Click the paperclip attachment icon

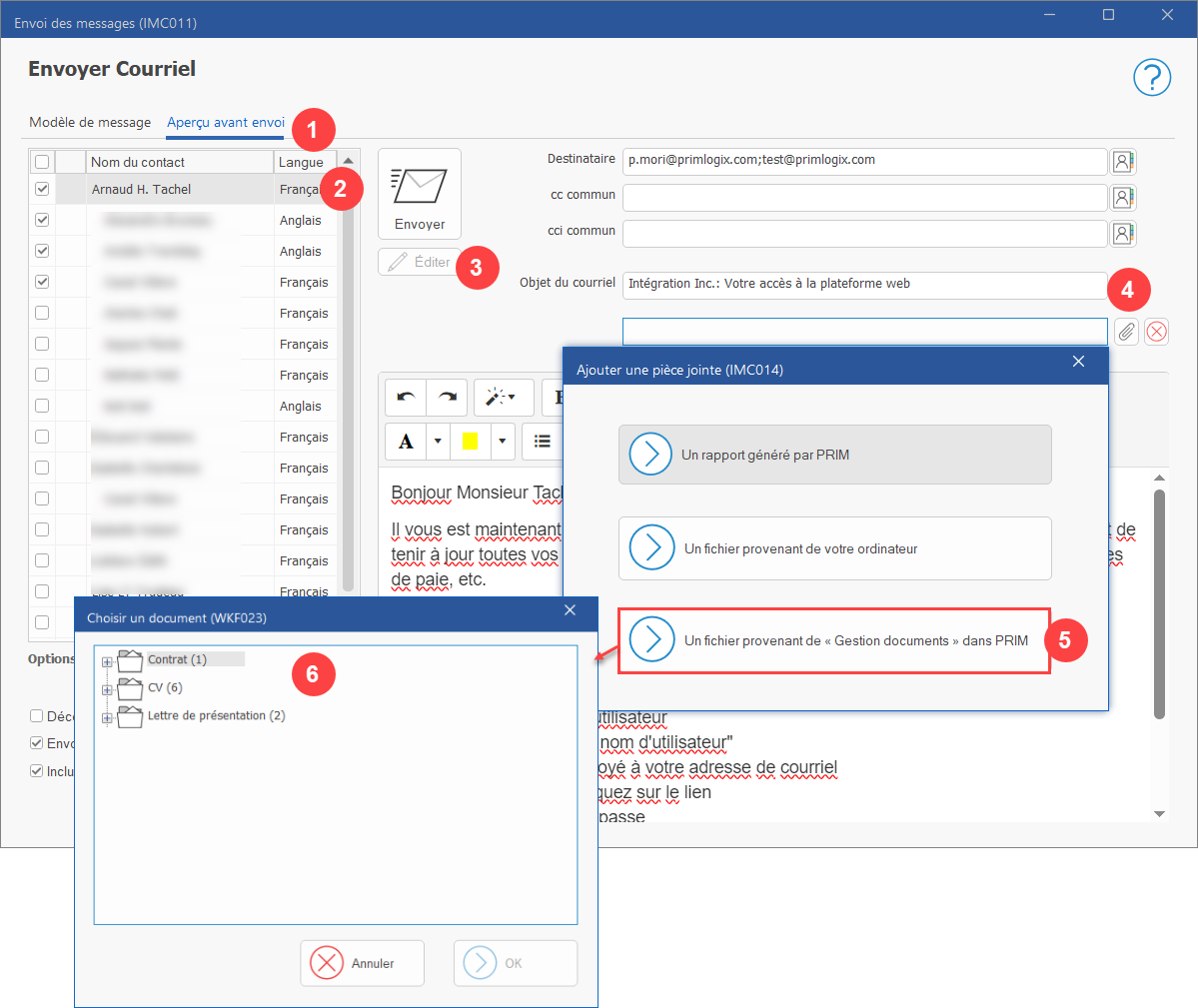tap(1126, 332)
